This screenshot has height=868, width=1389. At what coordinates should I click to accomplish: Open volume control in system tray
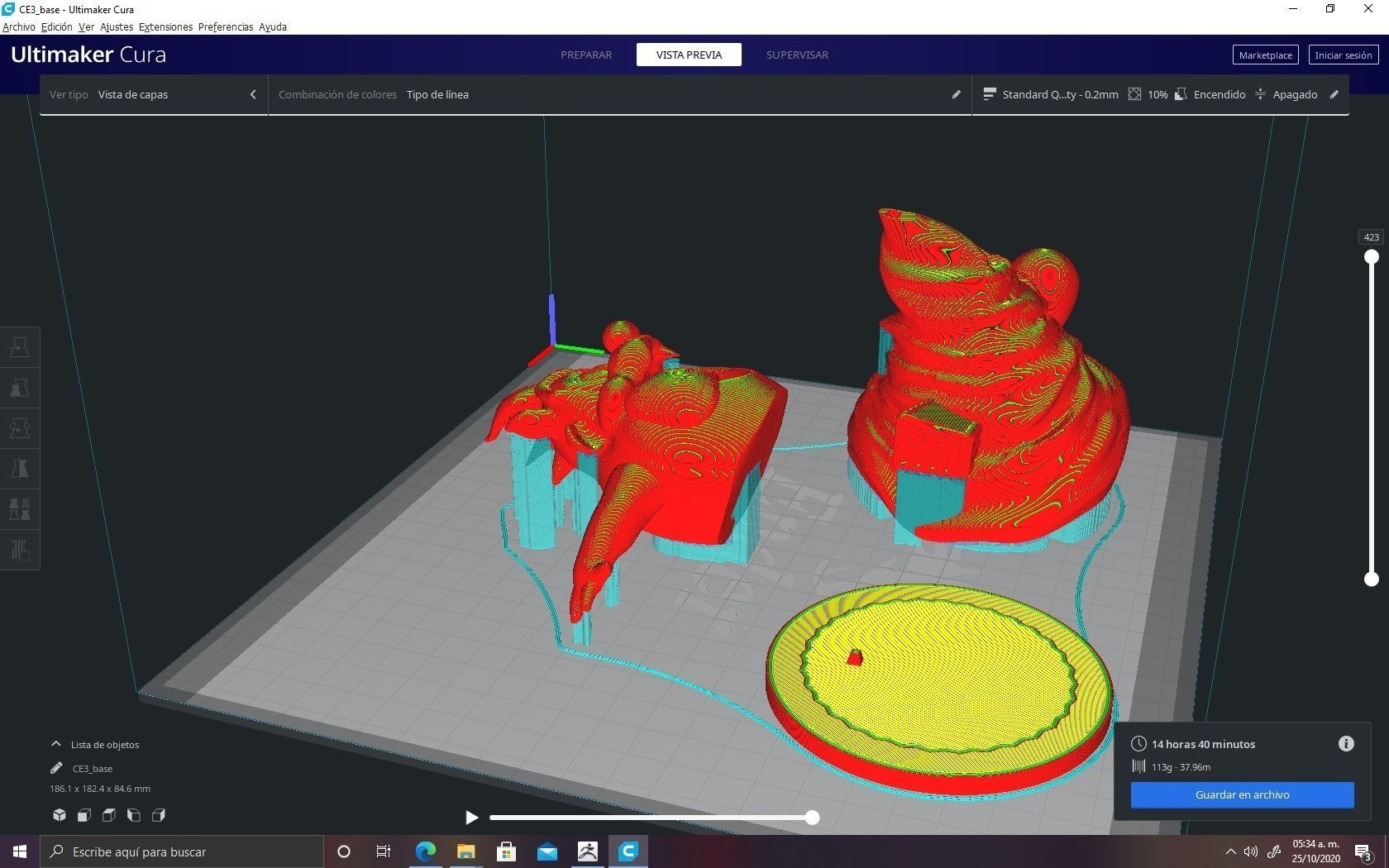point(1251,851)
